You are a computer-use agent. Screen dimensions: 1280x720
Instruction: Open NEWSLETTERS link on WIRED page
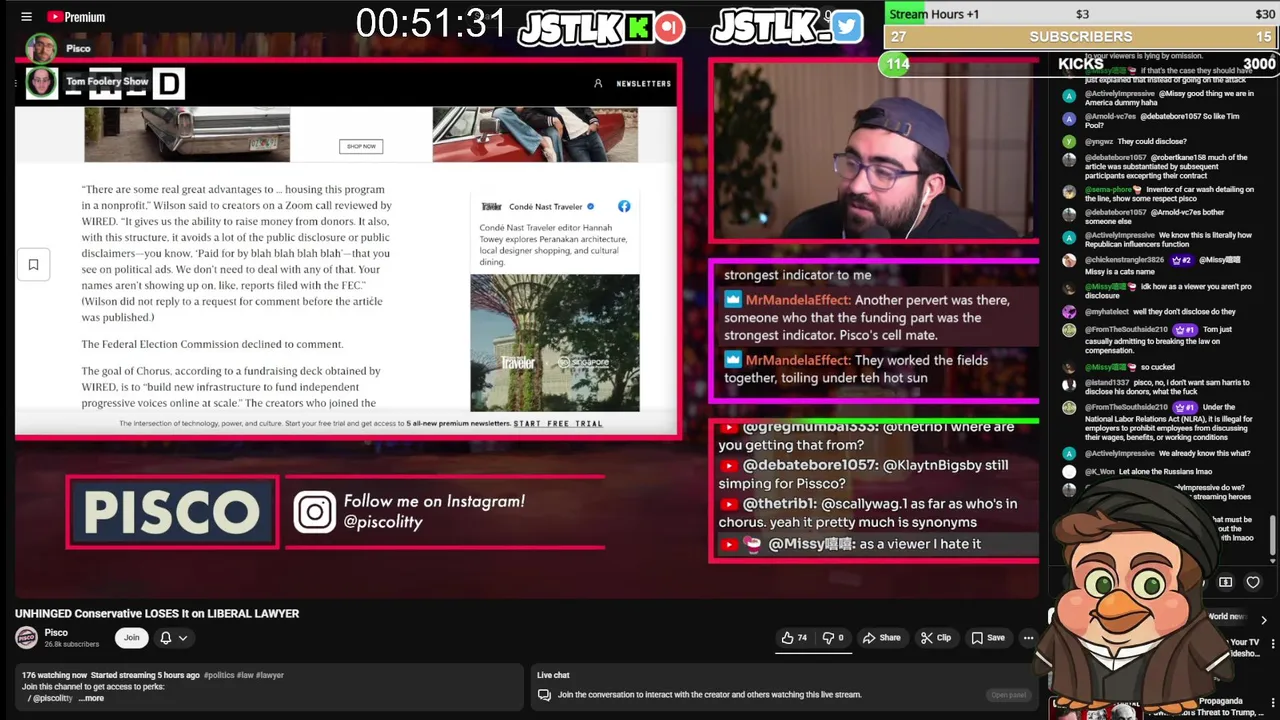(644, 84)
